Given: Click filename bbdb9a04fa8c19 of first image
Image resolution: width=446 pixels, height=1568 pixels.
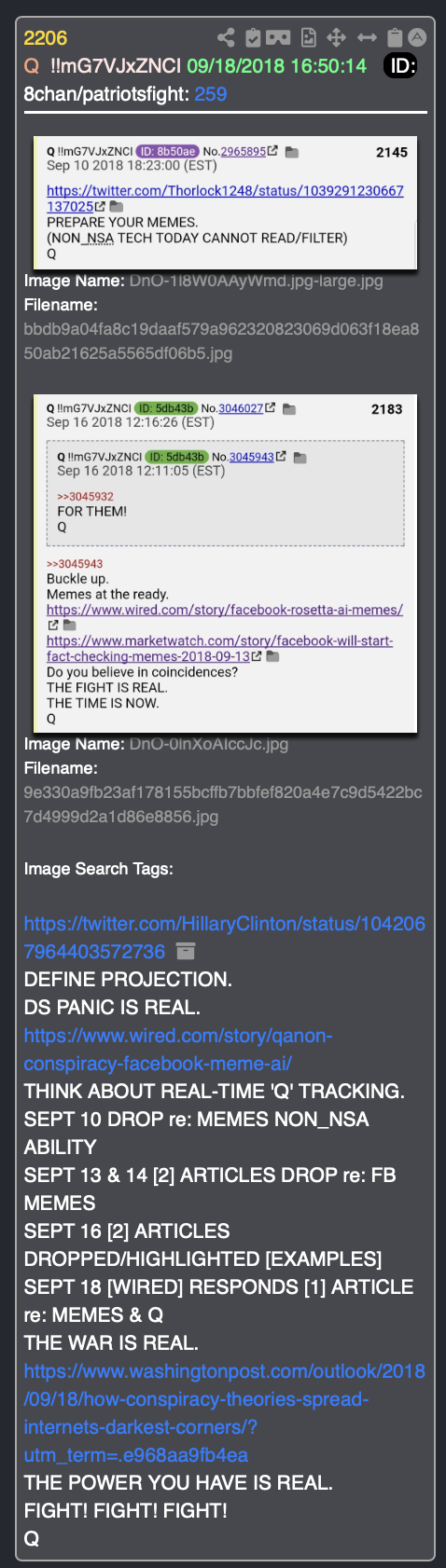Looking at the screenshot, I should click(221, 341).
